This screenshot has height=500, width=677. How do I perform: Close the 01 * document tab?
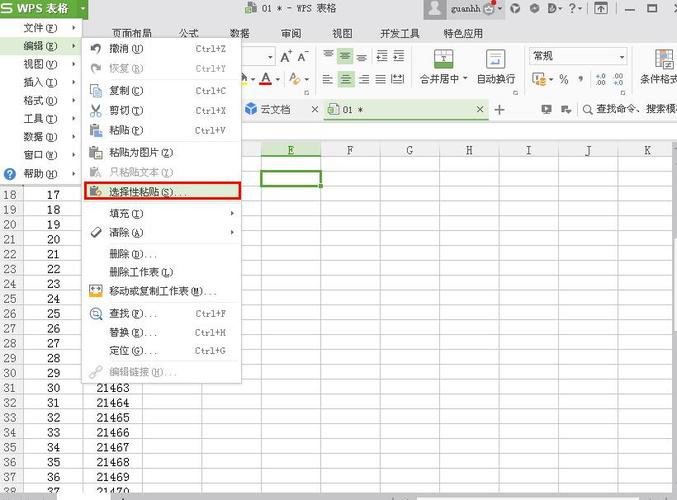[x=480, y=110]
